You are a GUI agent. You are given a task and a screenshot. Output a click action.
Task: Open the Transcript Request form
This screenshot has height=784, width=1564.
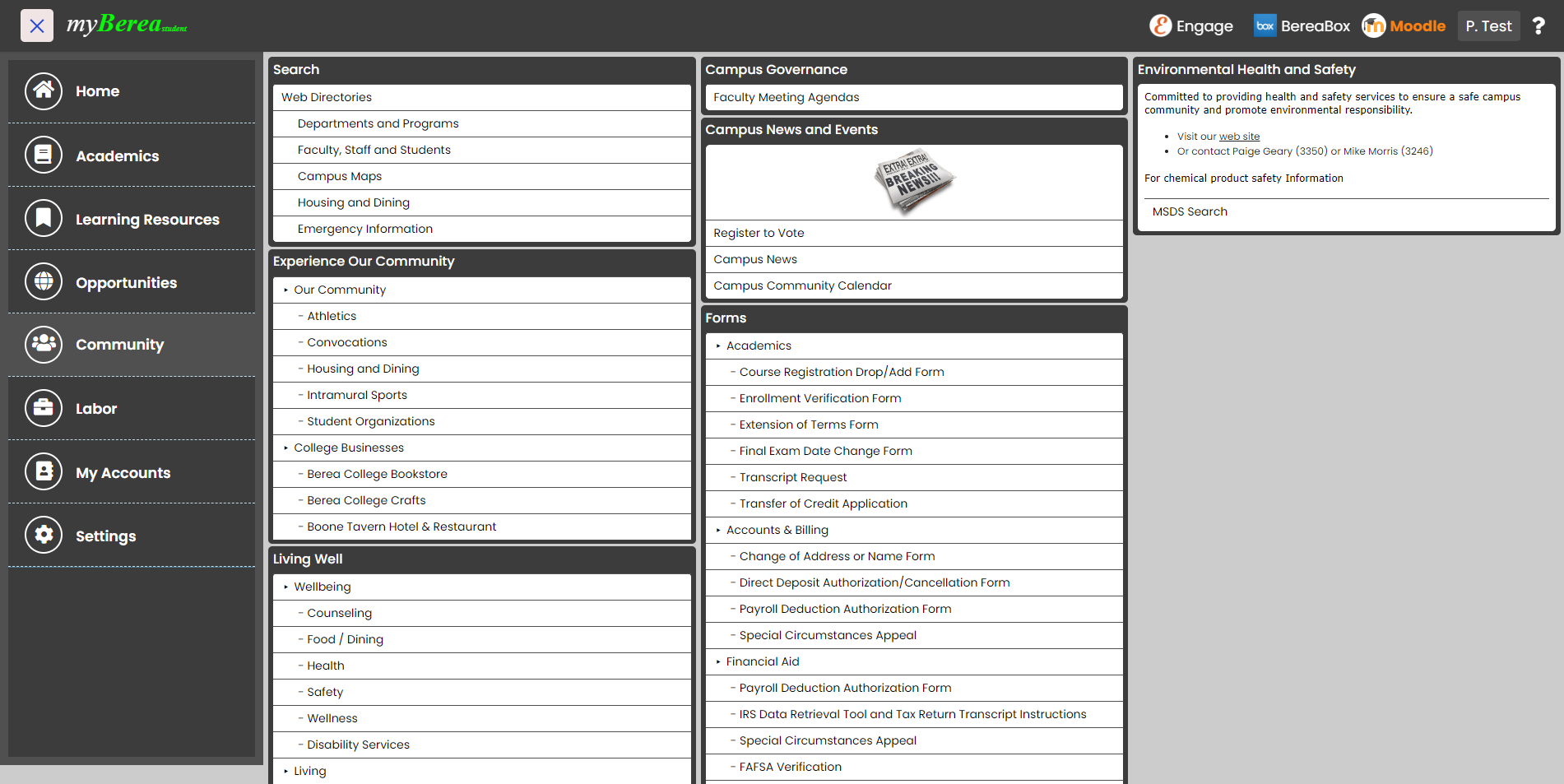pos(792,477)
